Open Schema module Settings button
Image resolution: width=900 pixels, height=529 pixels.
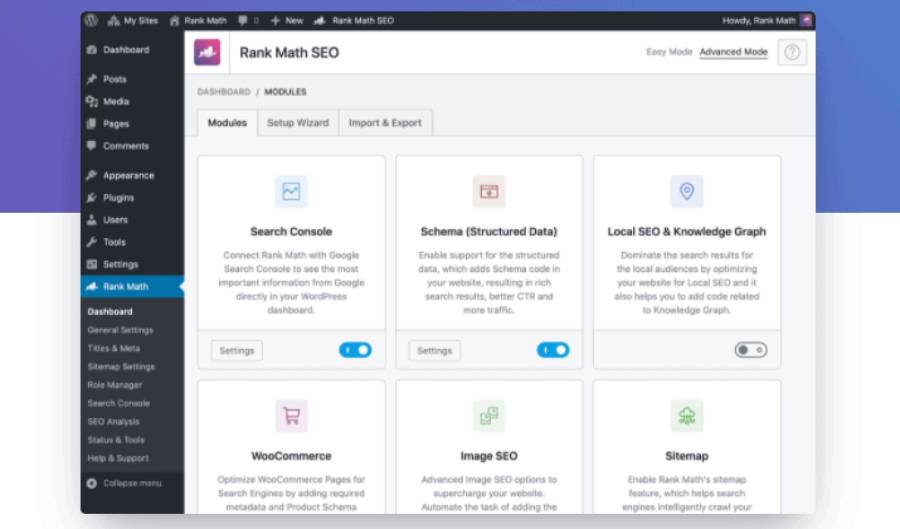435,351
